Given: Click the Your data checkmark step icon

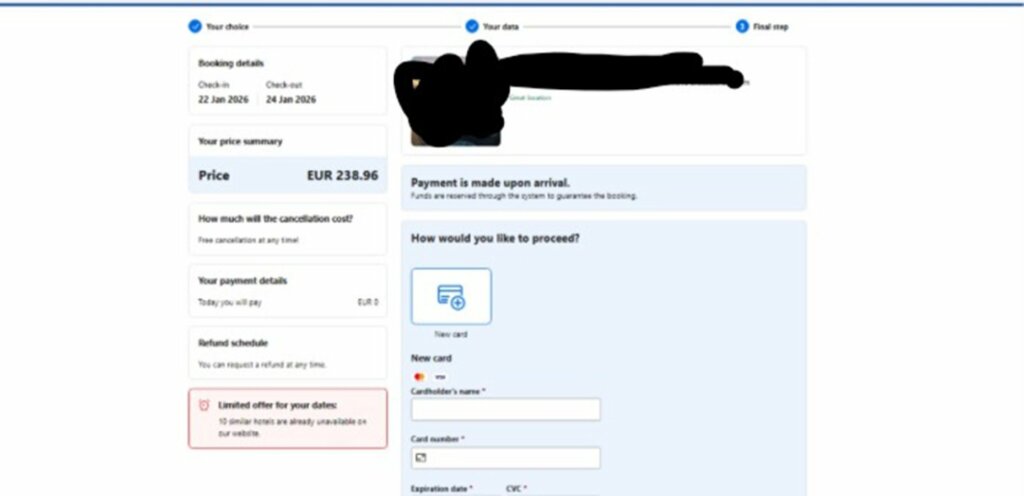Looking at the screenshot, I should (x=472, y=26).
